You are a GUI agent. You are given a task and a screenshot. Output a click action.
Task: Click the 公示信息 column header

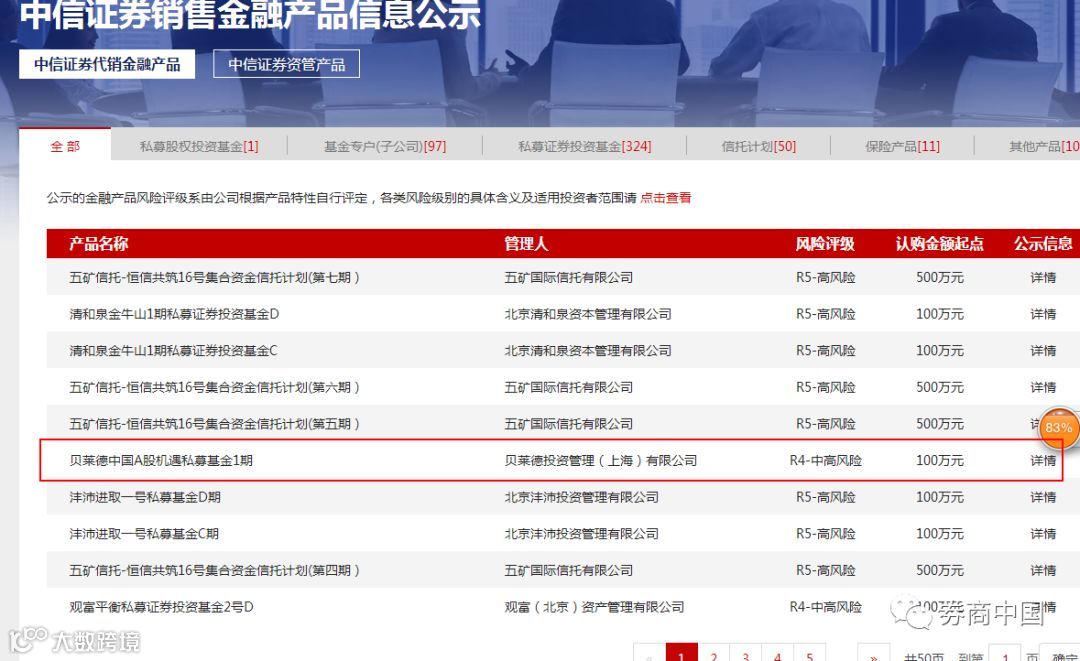[1043, 244]
